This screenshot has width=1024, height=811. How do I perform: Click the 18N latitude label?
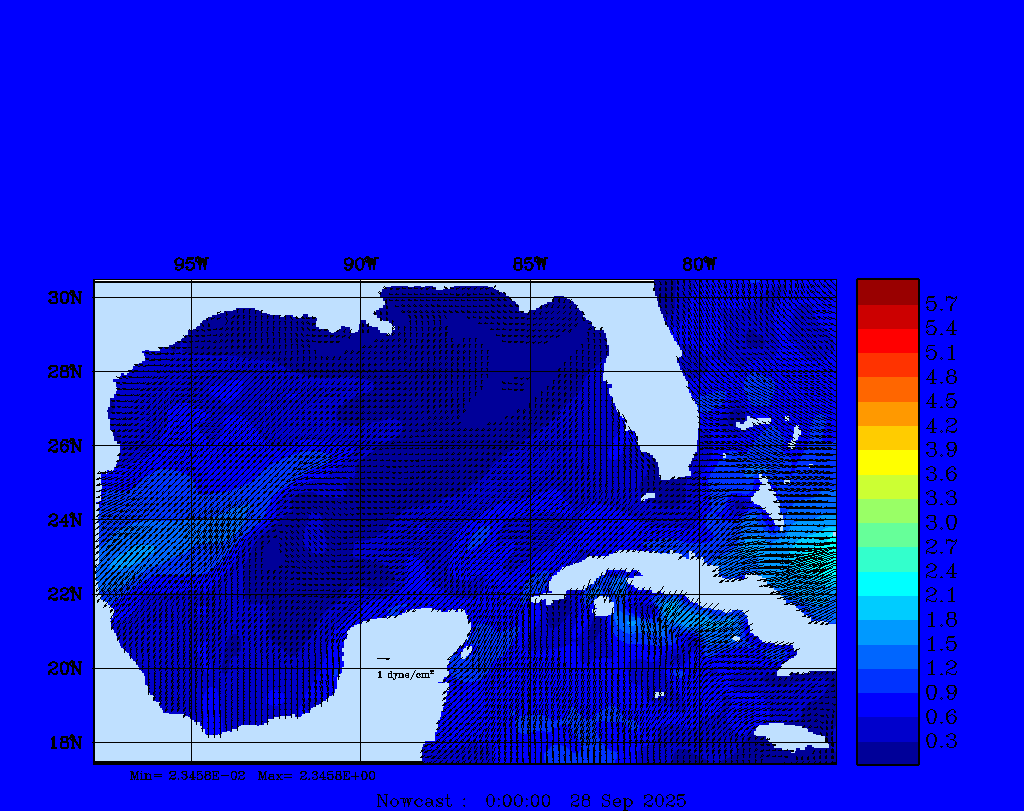pyautogui.click(x=65, y=742)
